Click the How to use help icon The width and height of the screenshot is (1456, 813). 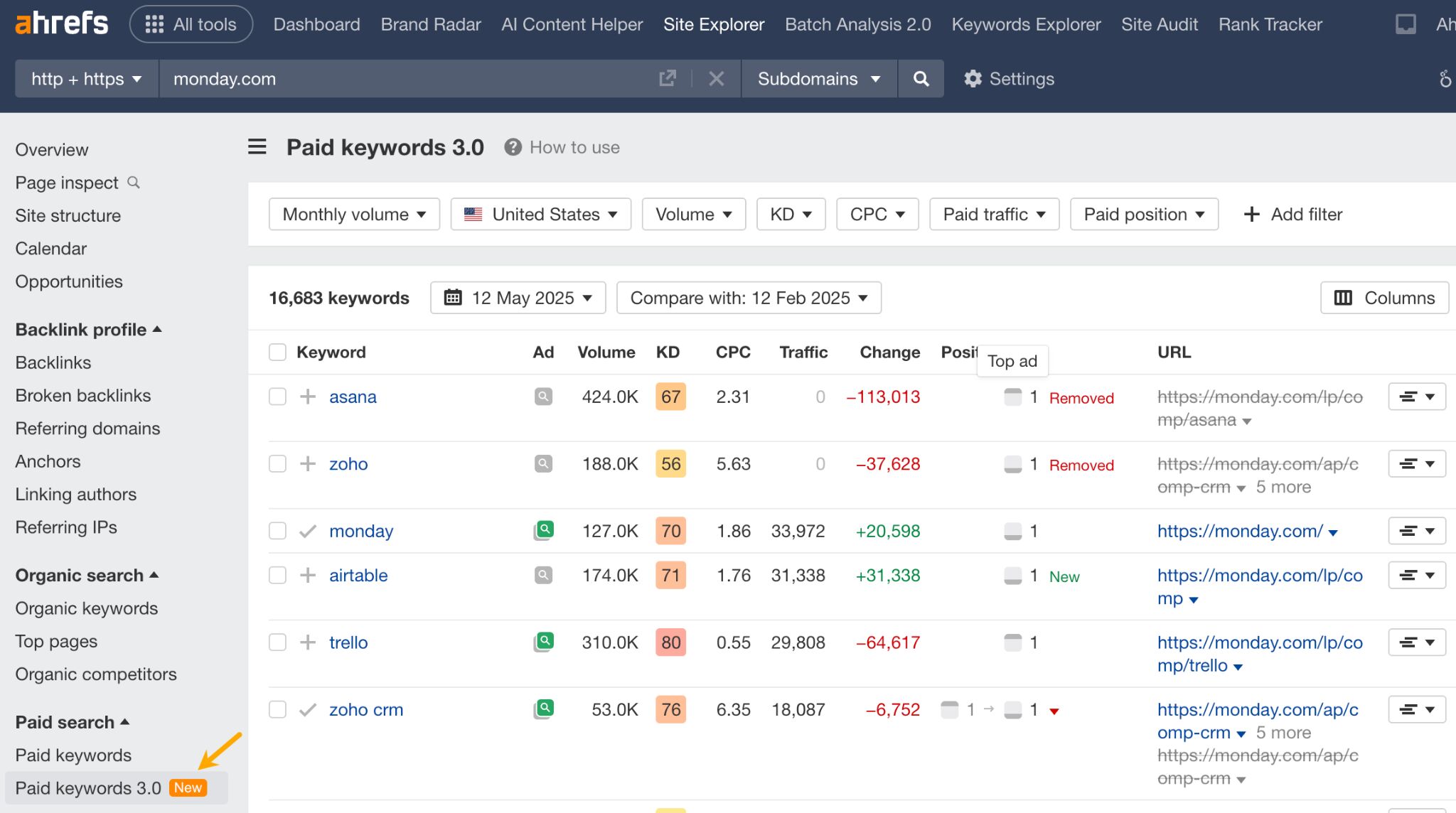(512, 146)
